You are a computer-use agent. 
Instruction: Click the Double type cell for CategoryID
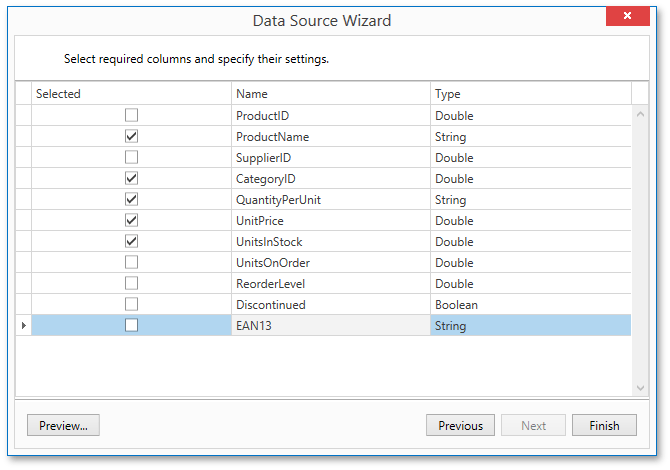coord(531,178)
